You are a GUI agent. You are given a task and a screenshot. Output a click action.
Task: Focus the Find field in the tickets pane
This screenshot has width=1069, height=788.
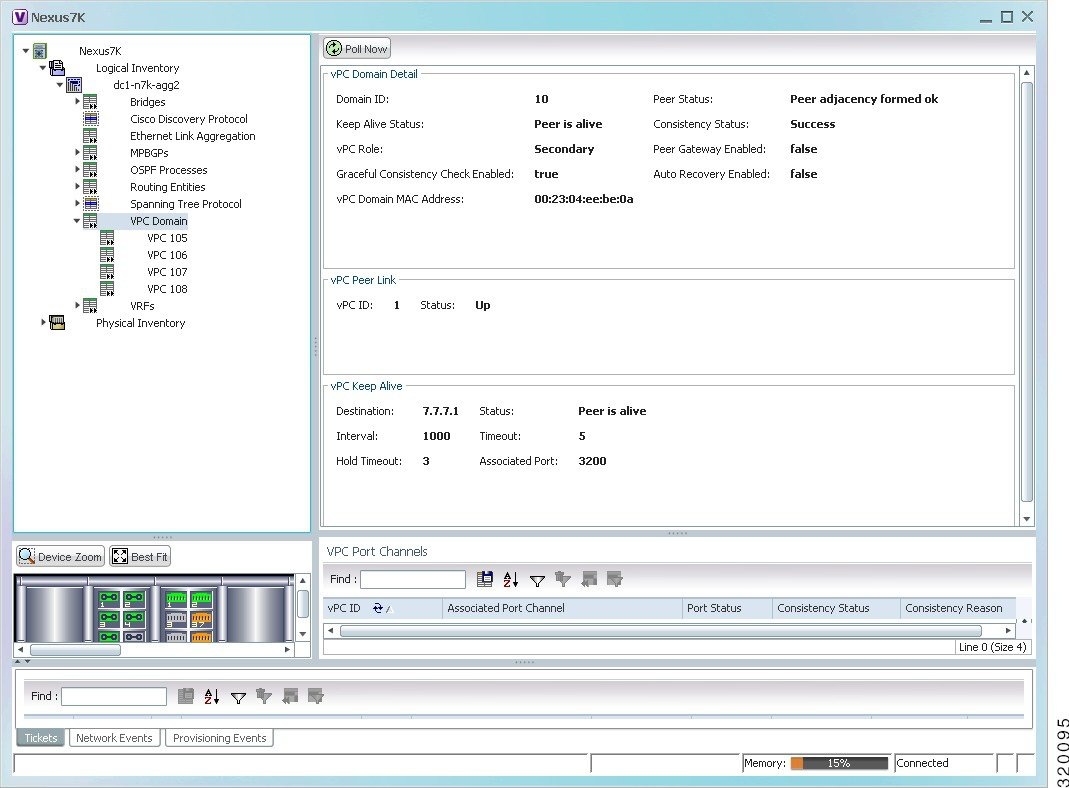[x=114, y=696]
